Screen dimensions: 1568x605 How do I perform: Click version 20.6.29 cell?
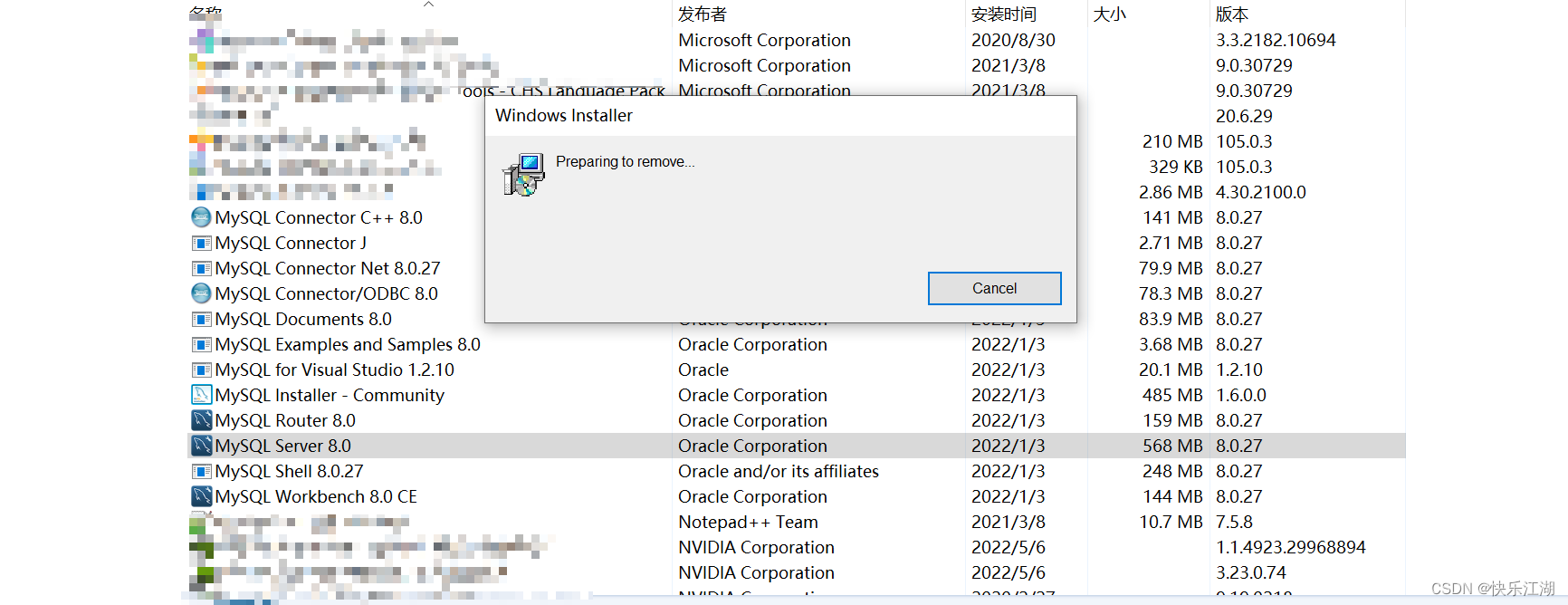[x=1244, y=116]
